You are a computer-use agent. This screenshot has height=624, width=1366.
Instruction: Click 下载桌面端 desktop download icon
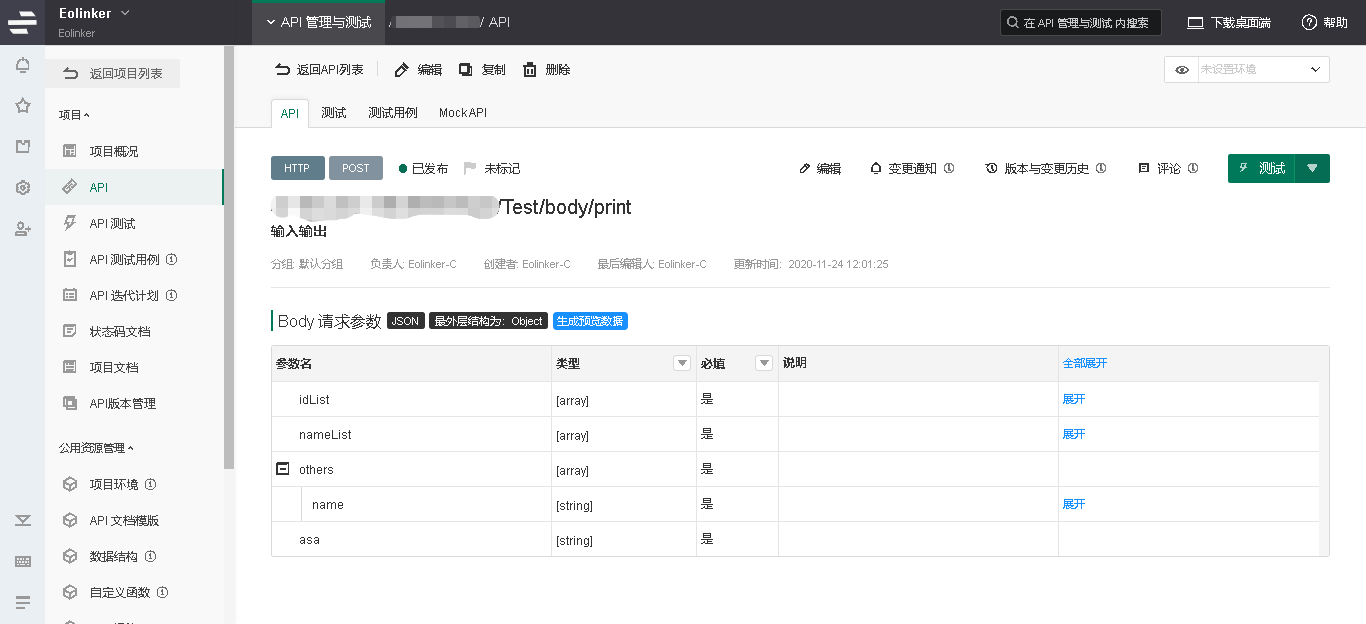[1194, 23]
